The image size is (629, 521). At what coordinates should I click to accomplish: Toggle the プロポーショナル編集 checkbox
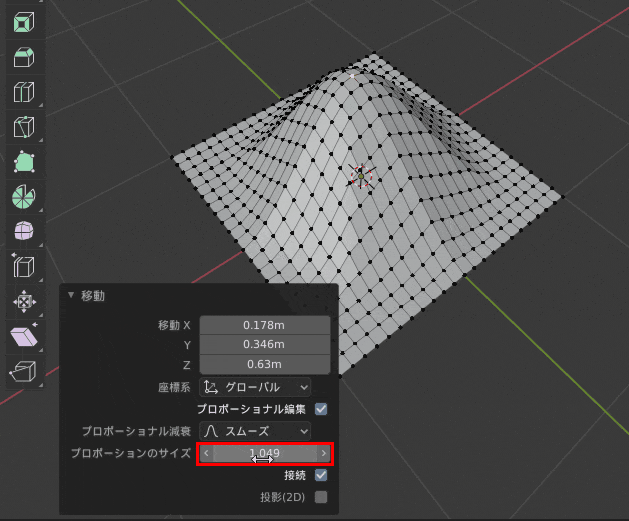321,409
